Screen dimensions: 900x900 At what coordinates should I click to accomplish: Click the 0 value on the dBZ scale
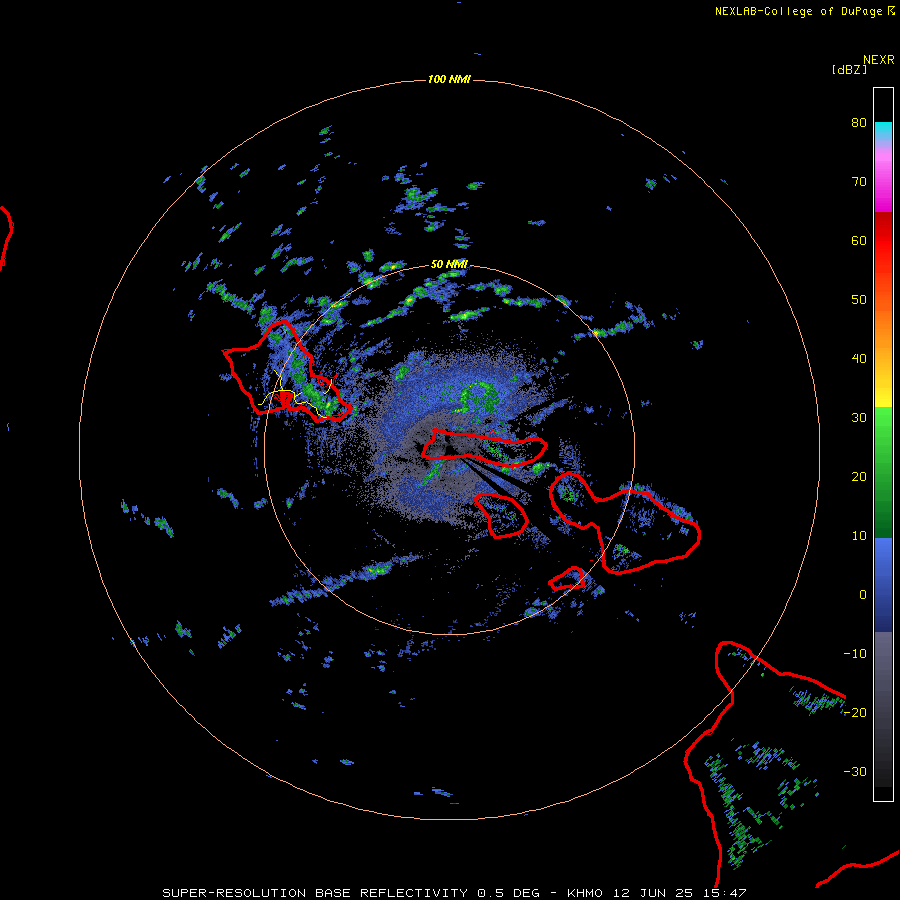coord(863,595)
